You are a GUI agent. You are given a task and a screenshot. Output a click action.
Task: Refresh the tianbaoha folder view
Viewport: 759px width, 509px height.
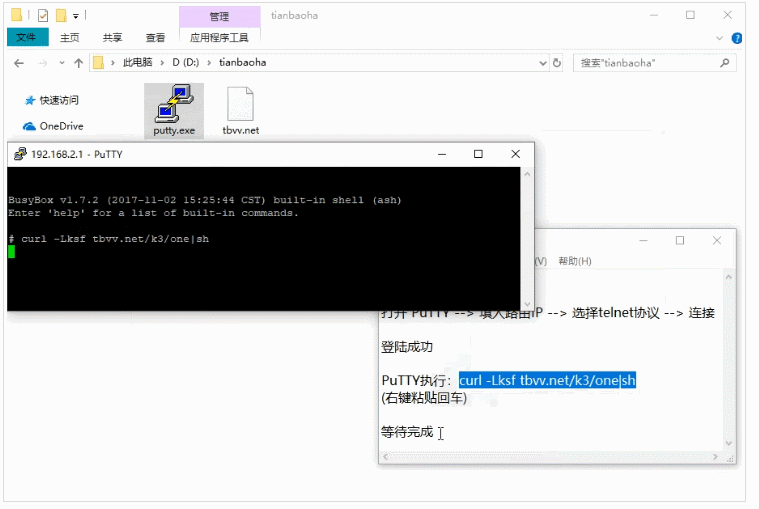pyautogui.click(x=557, y=62)
